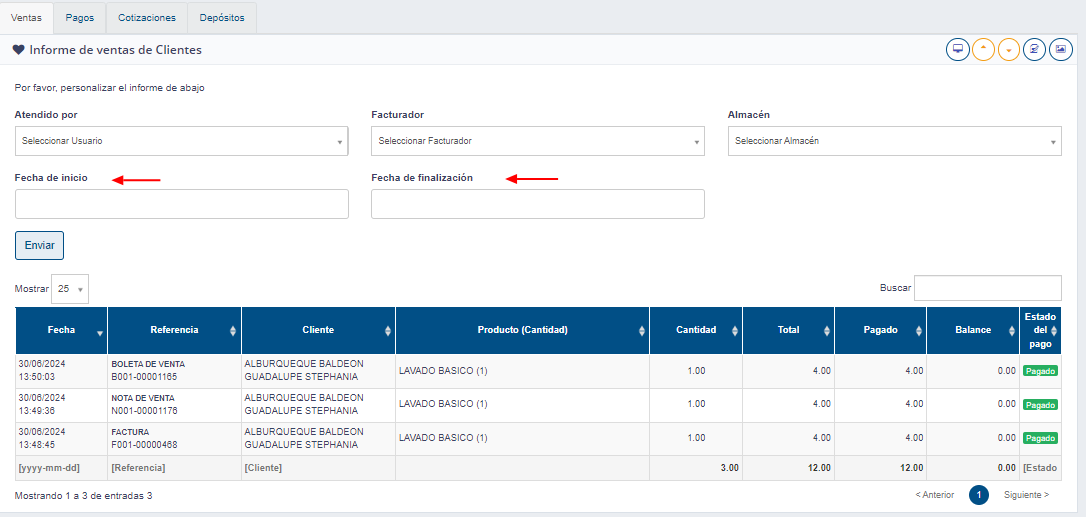Open the Seleccionar Facturador dropdown

(x=537, y=141)
